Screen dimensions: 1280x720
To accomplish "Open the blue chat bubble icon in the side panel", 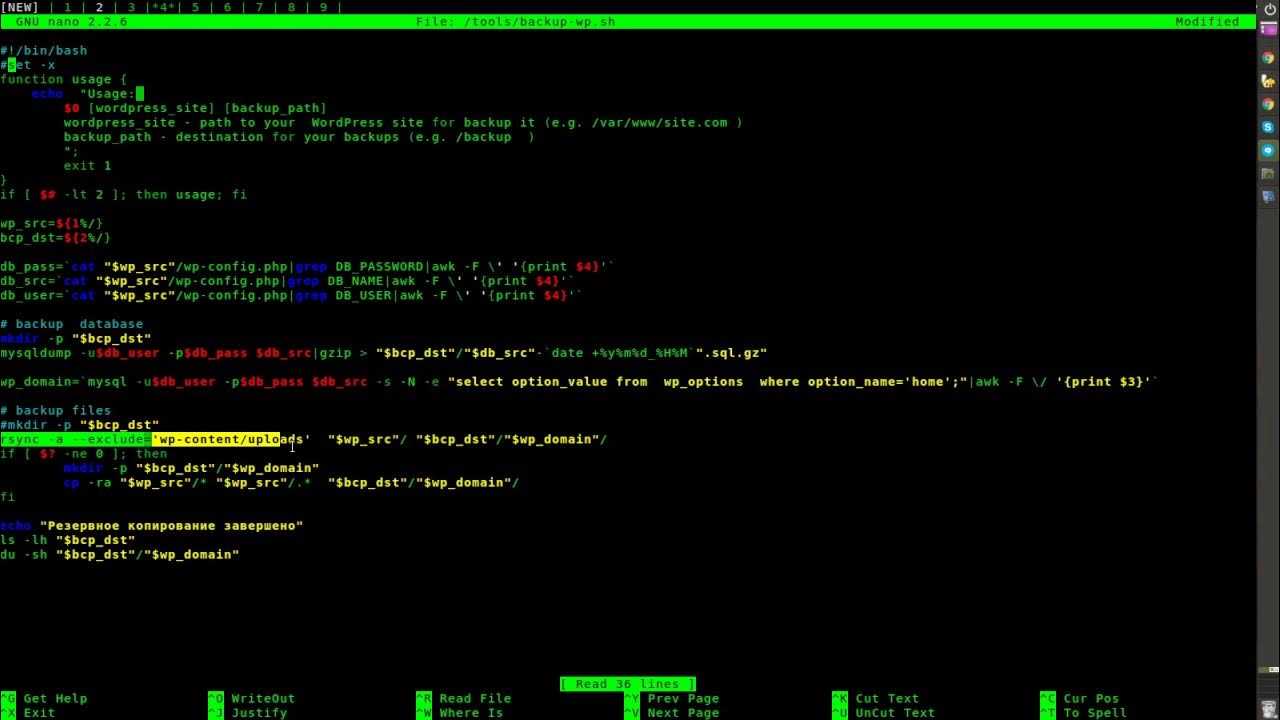I will (x=1268, y=150).
